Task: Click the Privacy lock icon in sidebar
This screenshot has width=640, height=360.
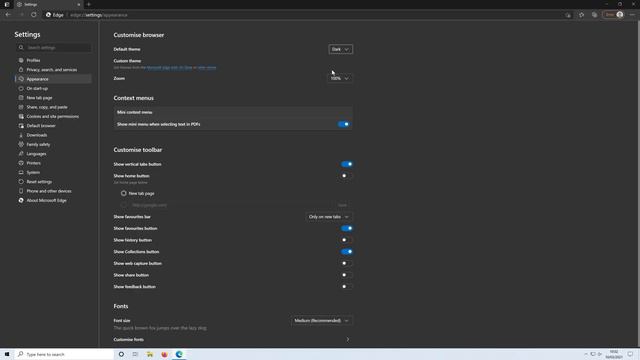Action: click(21, 70)
